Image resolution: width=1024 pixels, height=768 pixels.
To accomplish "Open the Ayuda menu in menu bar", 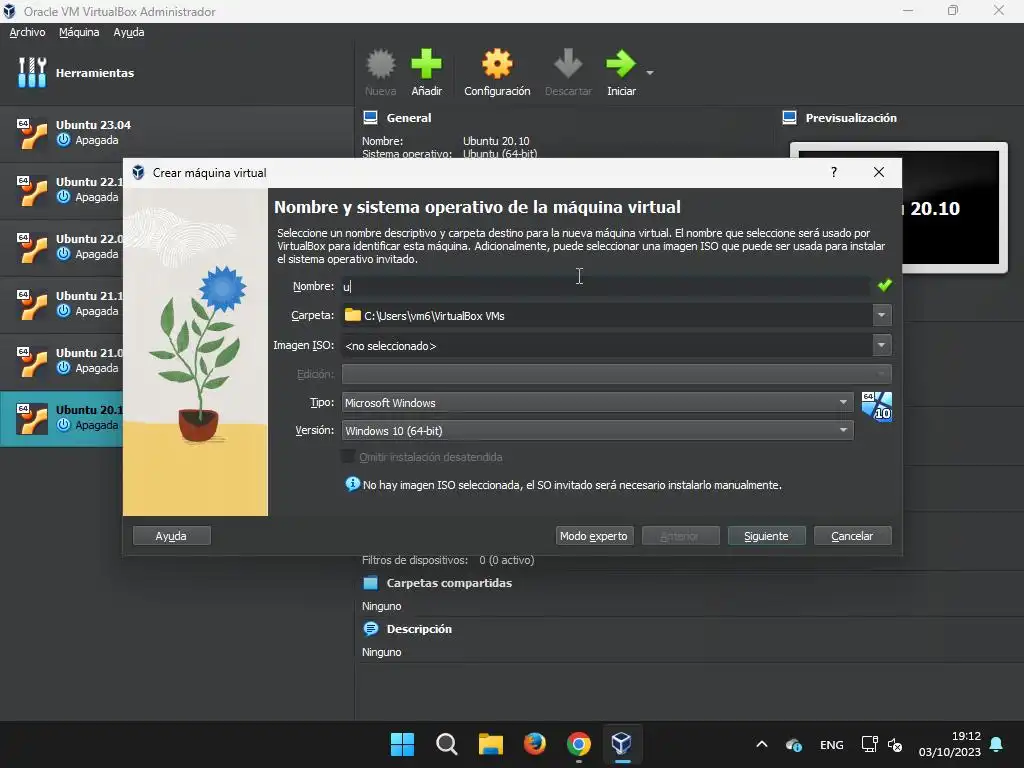I will [x=129, y=32].
